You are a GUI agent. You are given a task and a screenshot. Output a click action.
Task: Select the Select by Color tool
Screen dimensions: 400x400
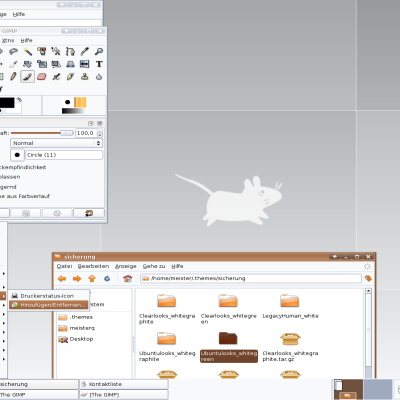[42, 51]
